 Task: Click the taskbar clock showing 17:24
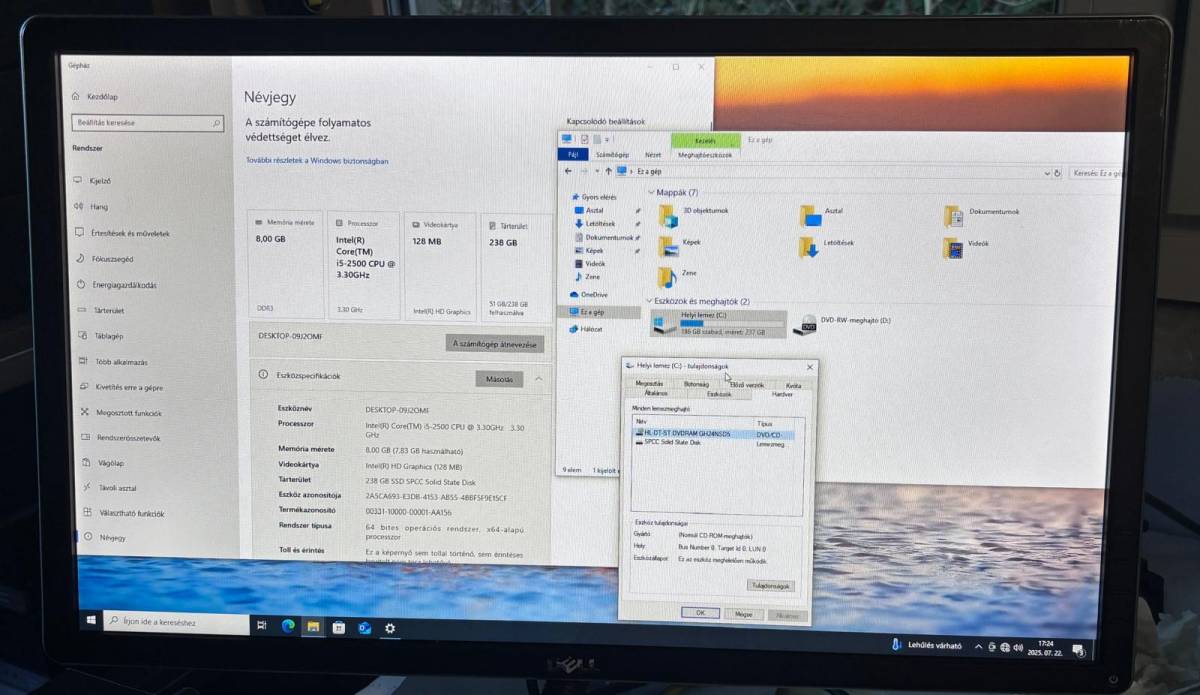(x=1045, y=649)
